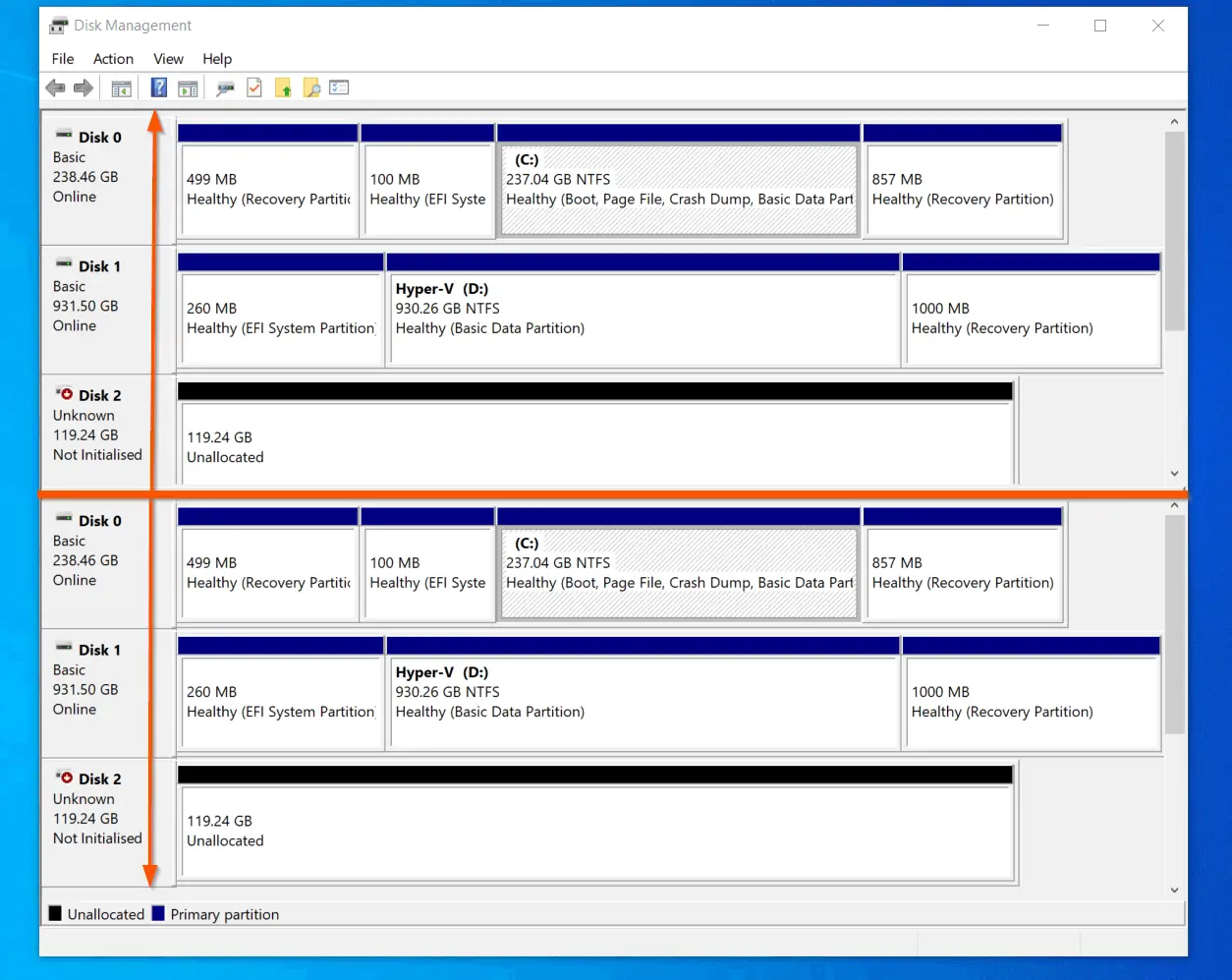1232x980 pixels.
Task: Select Hyper-V (D:) volume in upper pane
Action: pos(644,310)
